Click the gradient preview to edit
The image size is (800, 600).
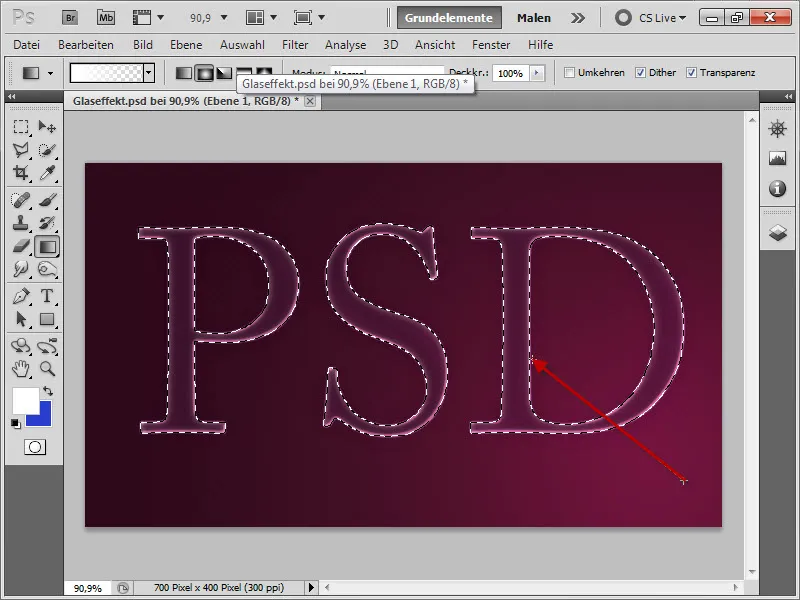[107, 73]
